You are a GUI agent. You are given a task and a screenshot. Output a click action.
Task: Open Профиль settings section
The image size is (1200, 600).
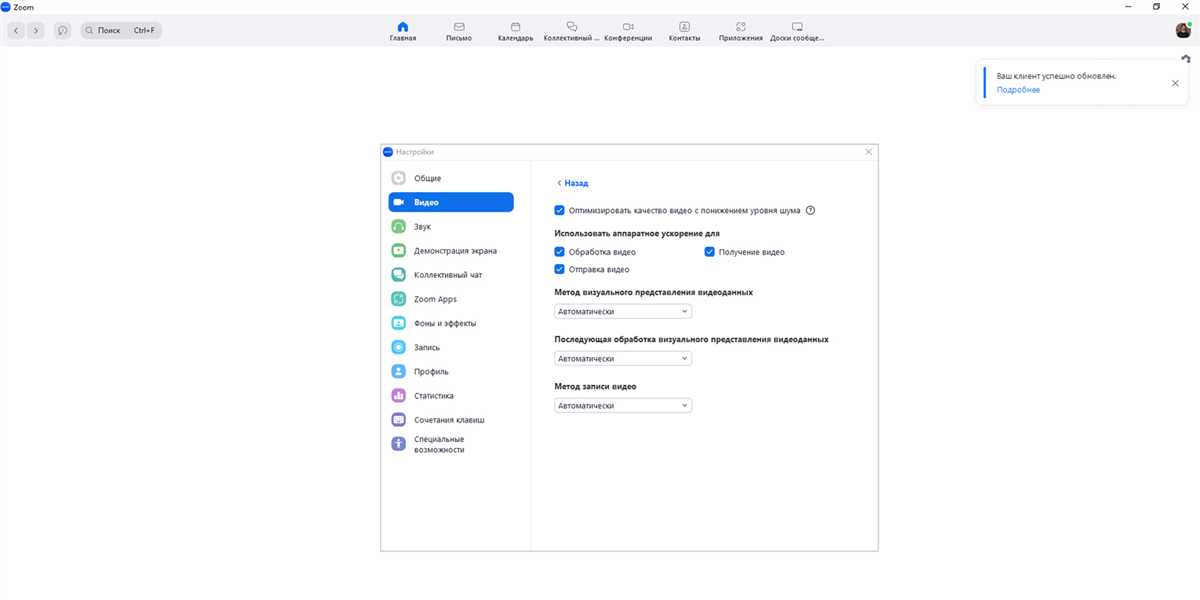tap(451, 371)
